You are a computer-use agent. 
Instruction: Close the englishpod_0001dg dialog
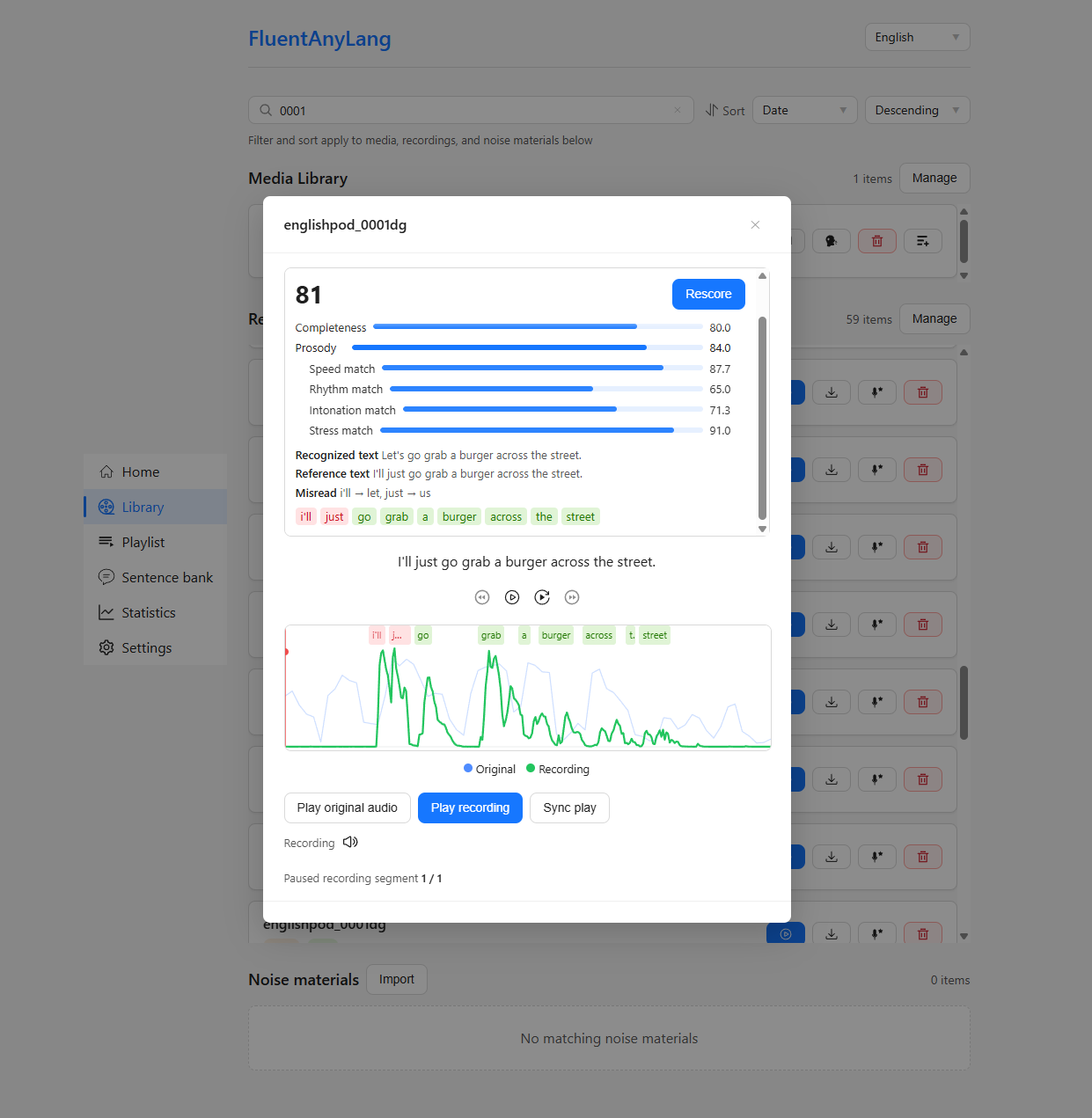pos(755,225)
